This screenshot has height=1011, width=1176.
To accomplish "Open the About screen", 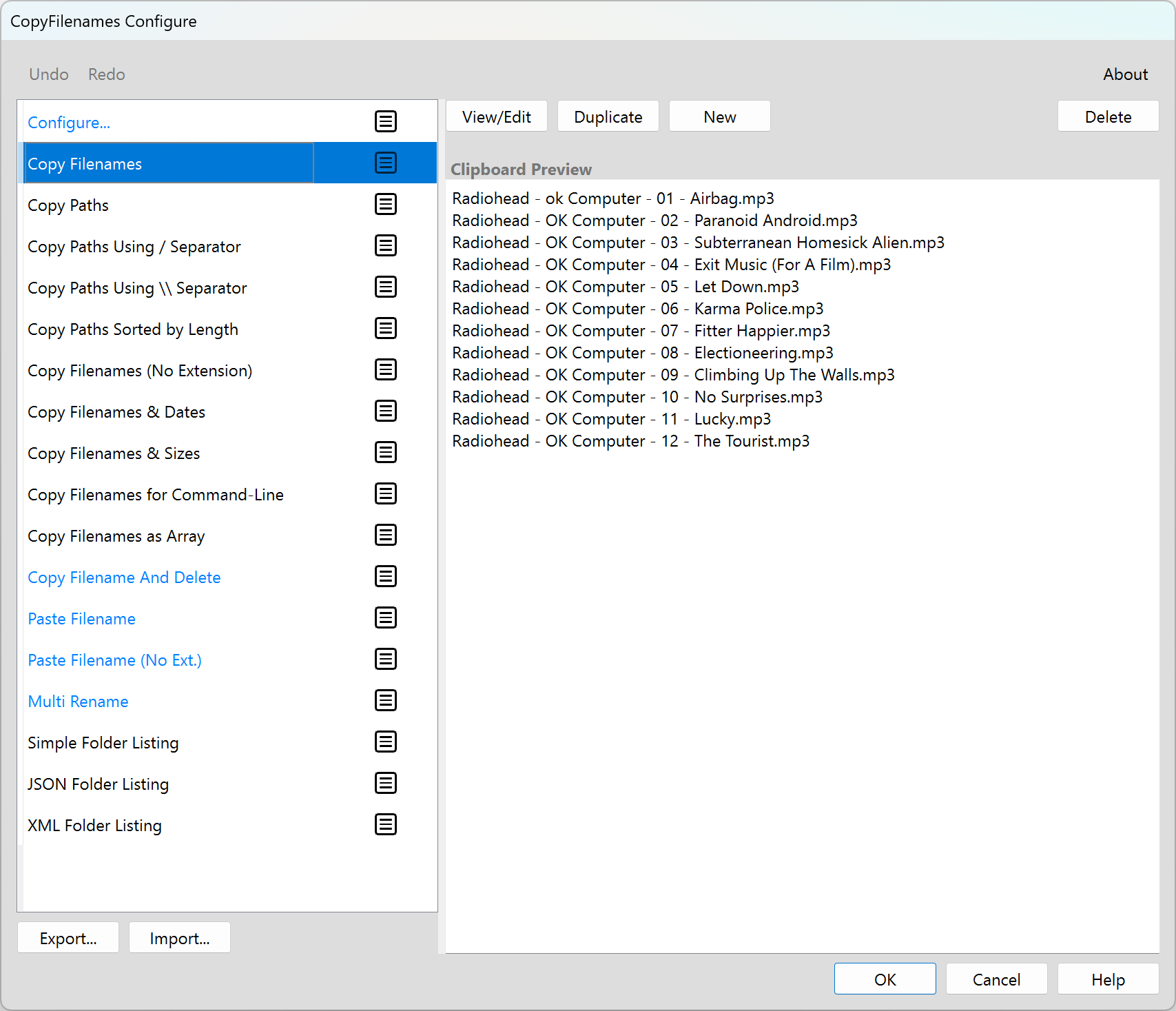I will pyautogui.click(x=1125, y=74).
